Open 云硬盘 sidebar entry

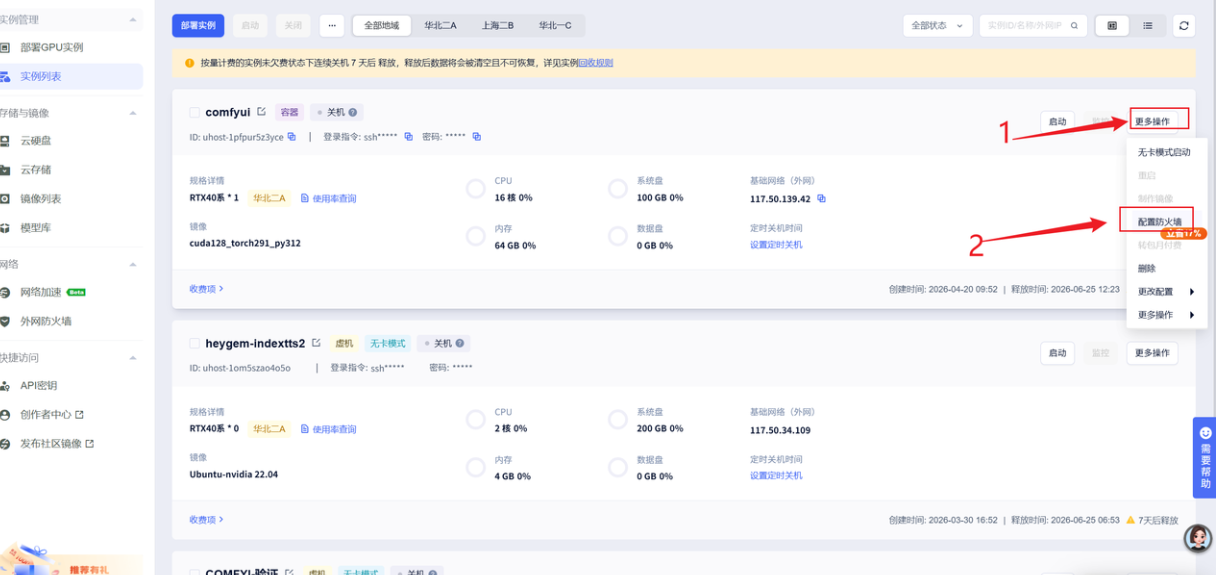[36, 141]
